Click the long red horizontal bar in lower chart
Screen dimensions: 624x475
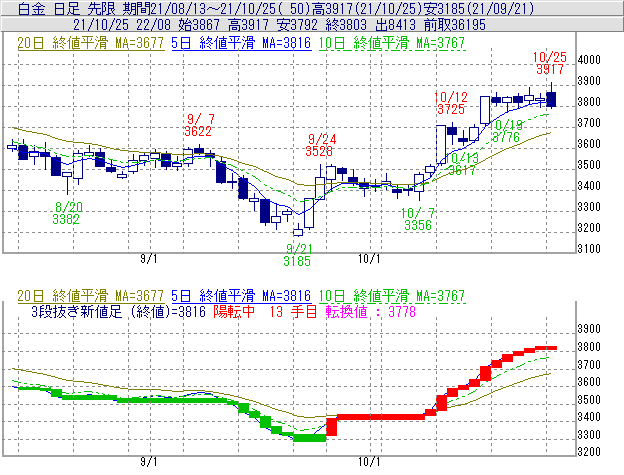pyautogui.click(x=381, y=417)
